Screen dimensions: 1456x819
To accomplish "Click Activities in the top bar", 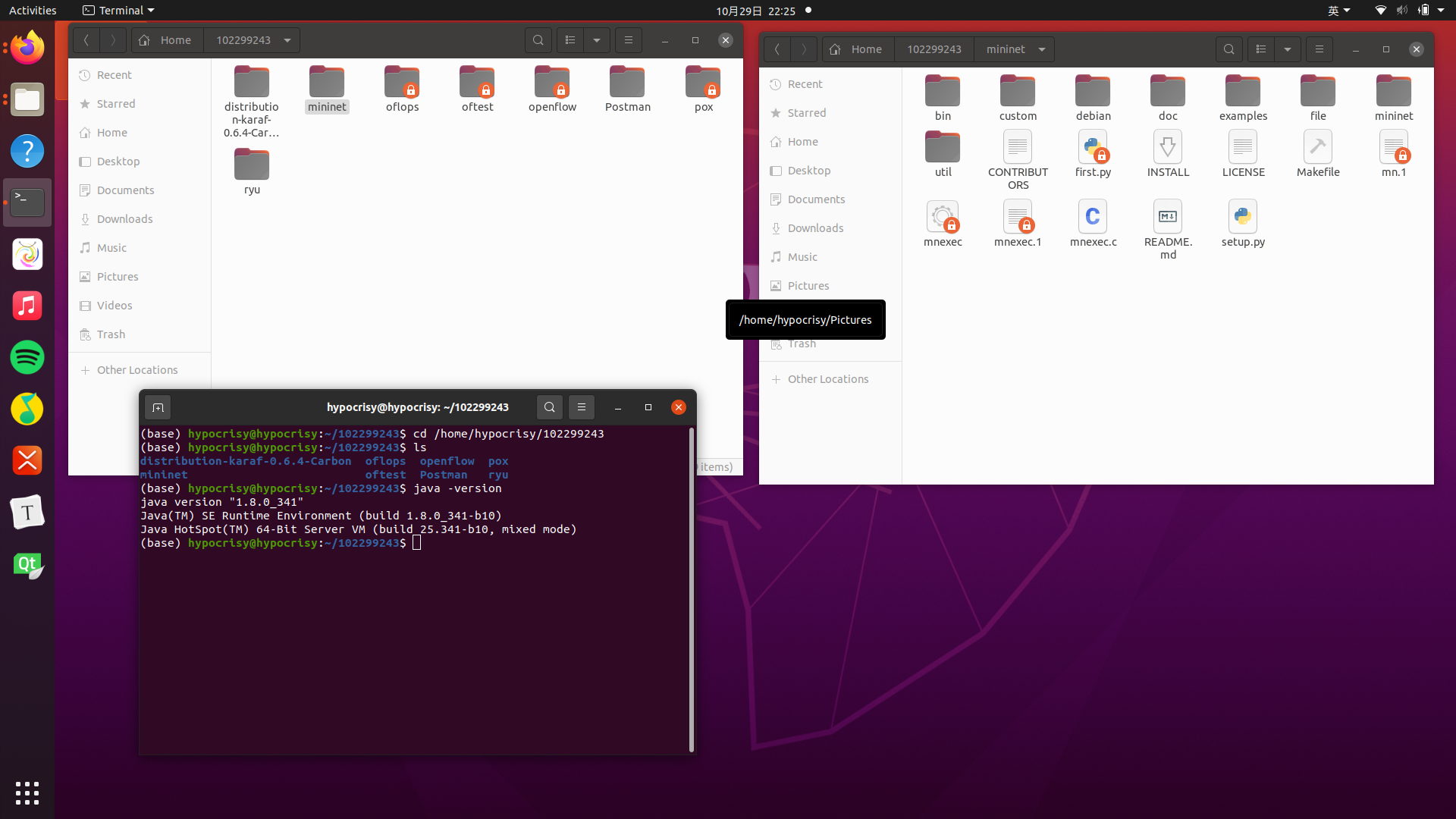I will (x=33, y=11).
